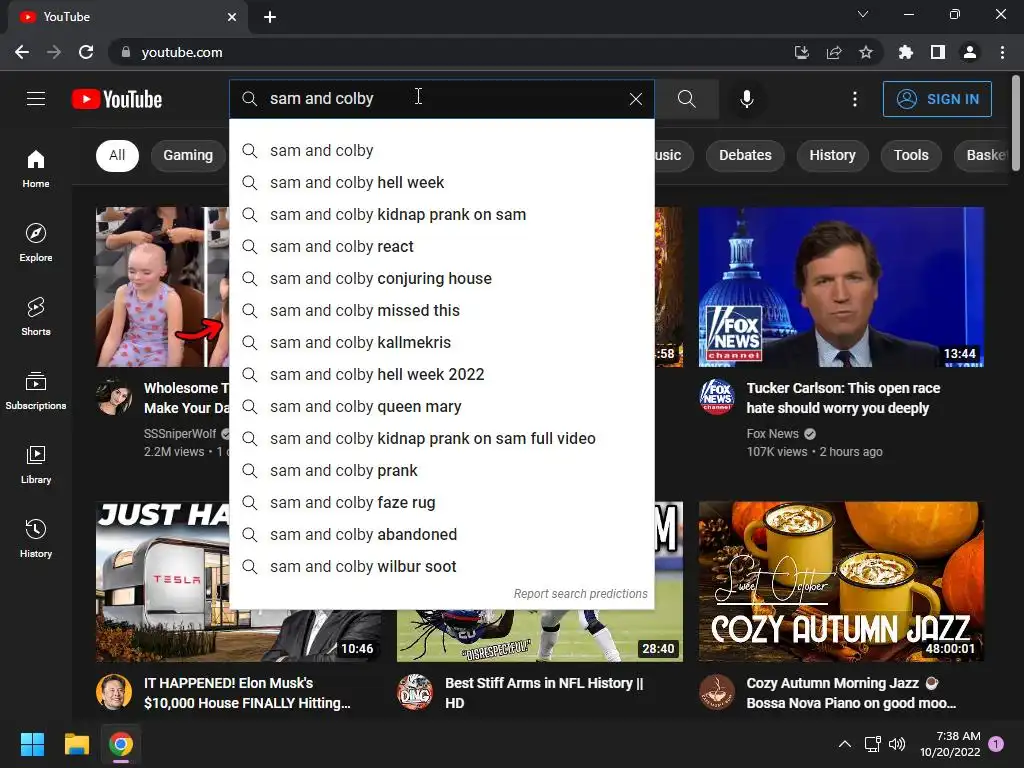Open the Cozy Autumn Jazz thumbnail
The image size is (1024, 768).
tap(841, 581)
